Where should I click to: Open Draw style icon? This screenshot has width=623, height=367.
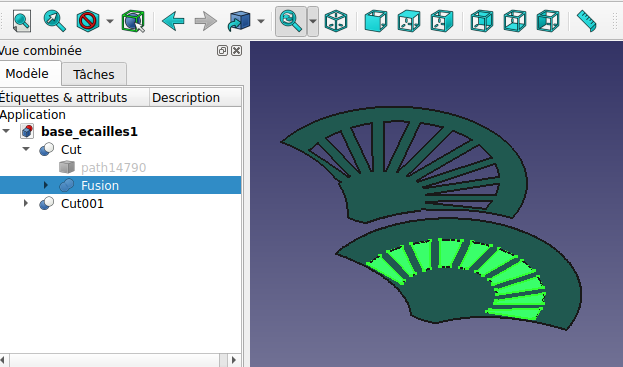[88, 21]
